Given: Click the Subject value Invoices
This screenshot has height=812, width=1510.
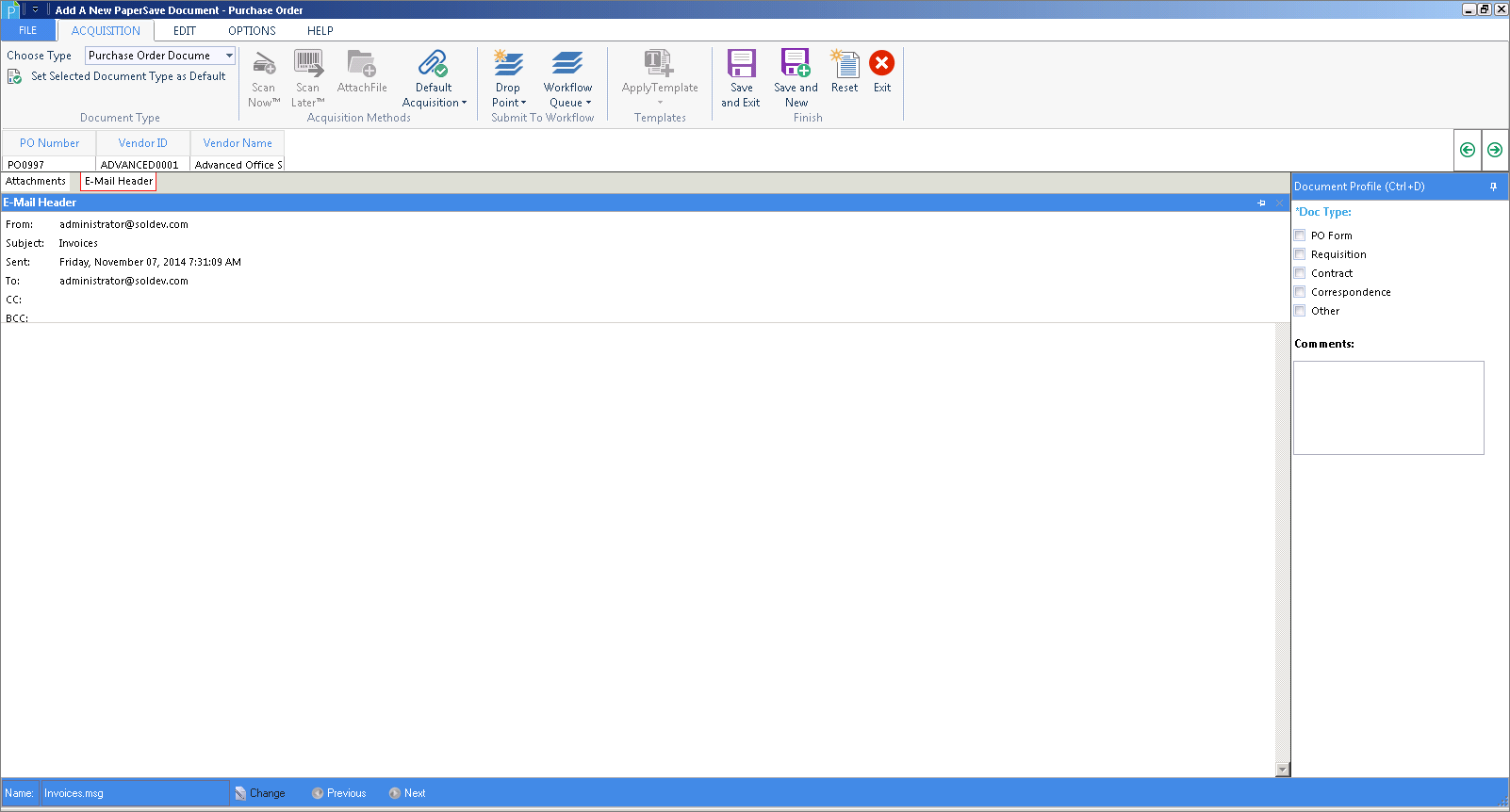Looking at the screenshot, I should point(78,243).
